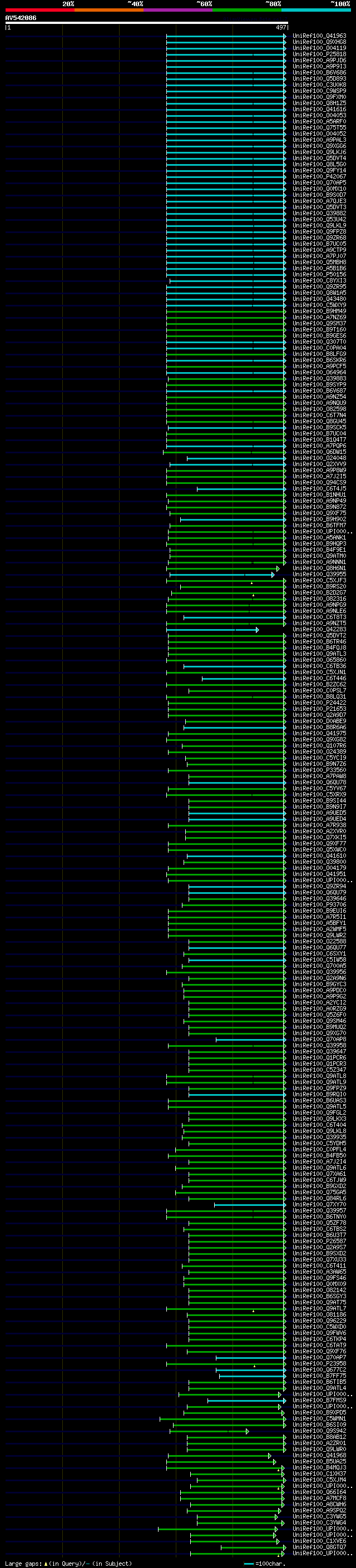Click the hit label UniRef100_O81186
The image size is (356, 1568).
pyautogui.click(x=319, y=1315)
